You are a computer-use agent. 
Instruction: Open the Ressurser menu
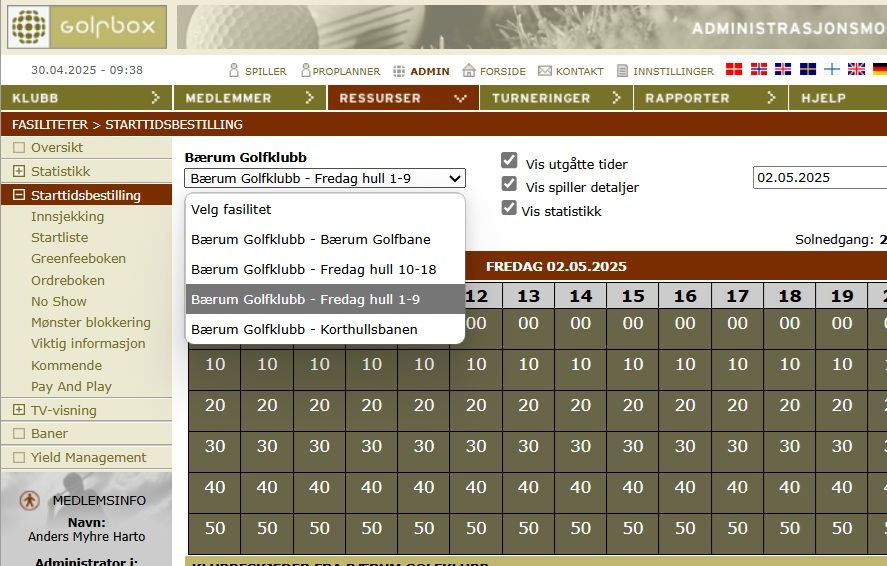click(403, 98)
